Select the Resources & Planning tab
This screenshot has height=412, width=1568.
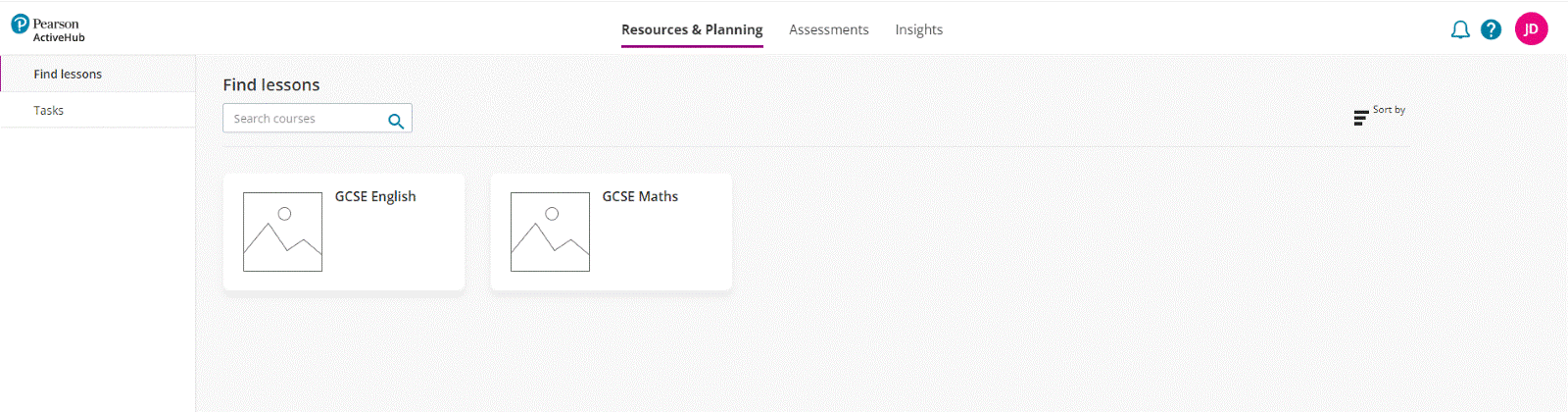point(692,29)
